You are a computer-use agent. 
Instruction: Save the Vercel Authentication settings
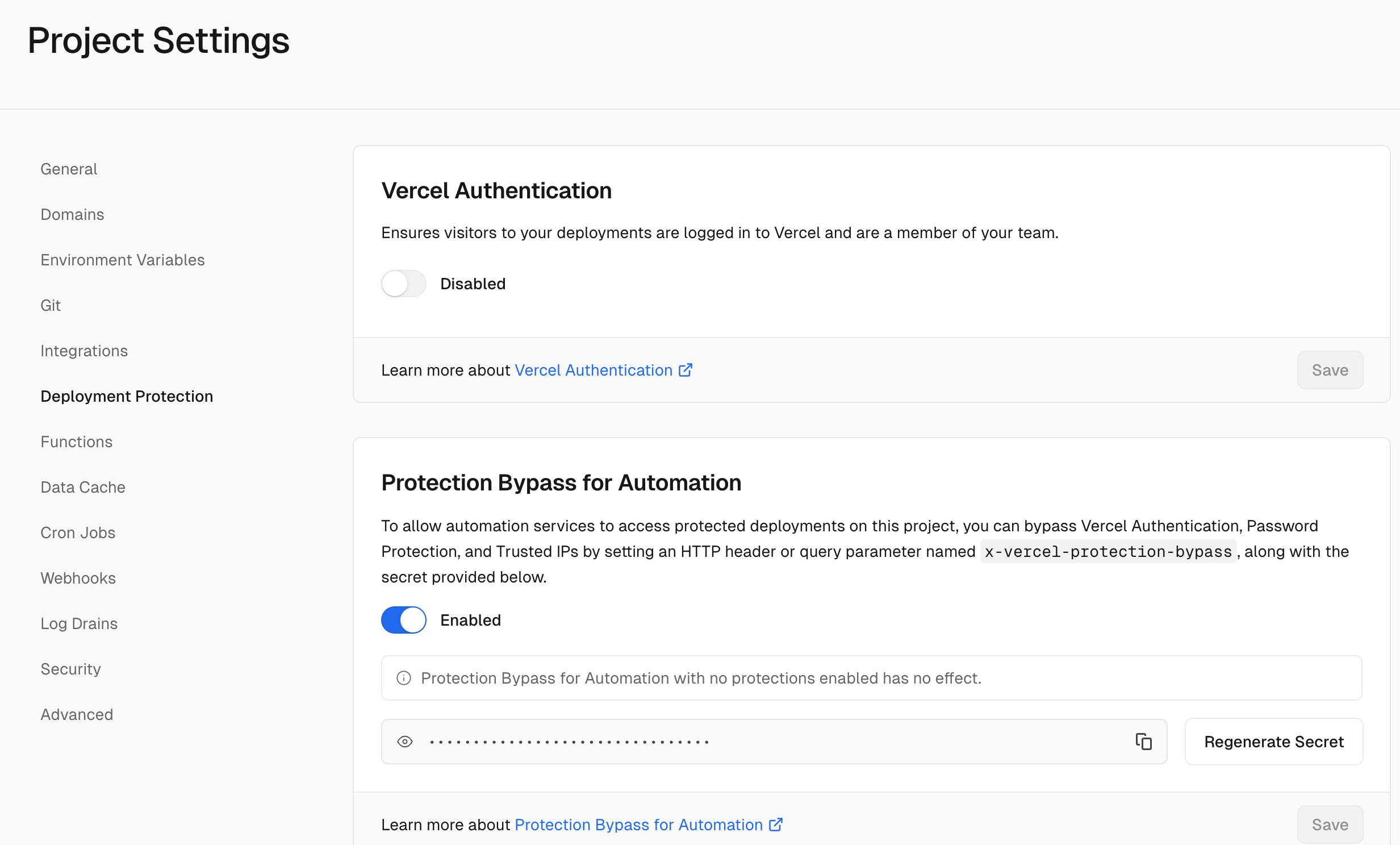pyautogui.click(x=1330, y=370)
